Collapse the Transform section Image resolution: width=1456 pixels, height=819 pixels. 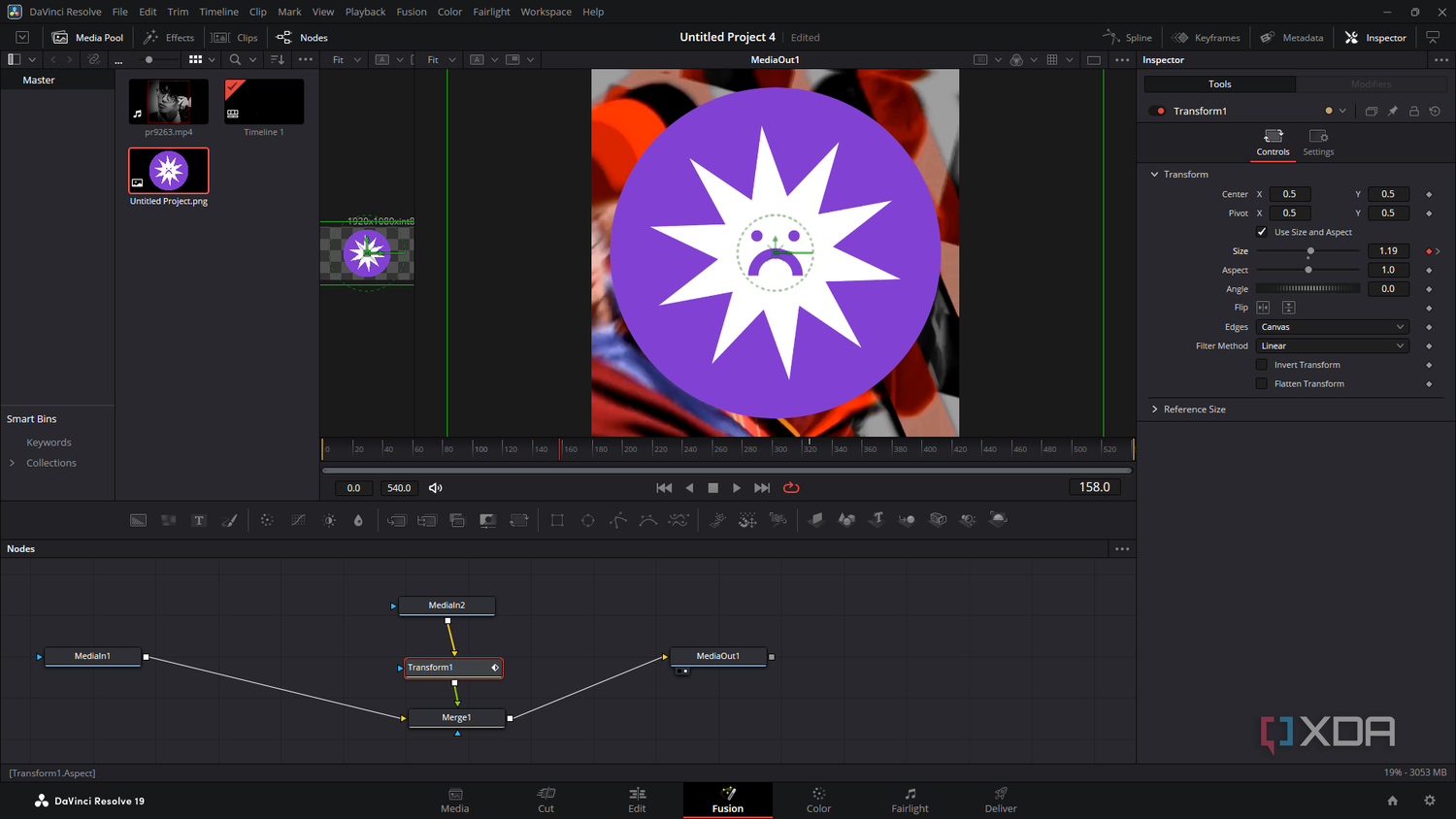(1154, 175)
